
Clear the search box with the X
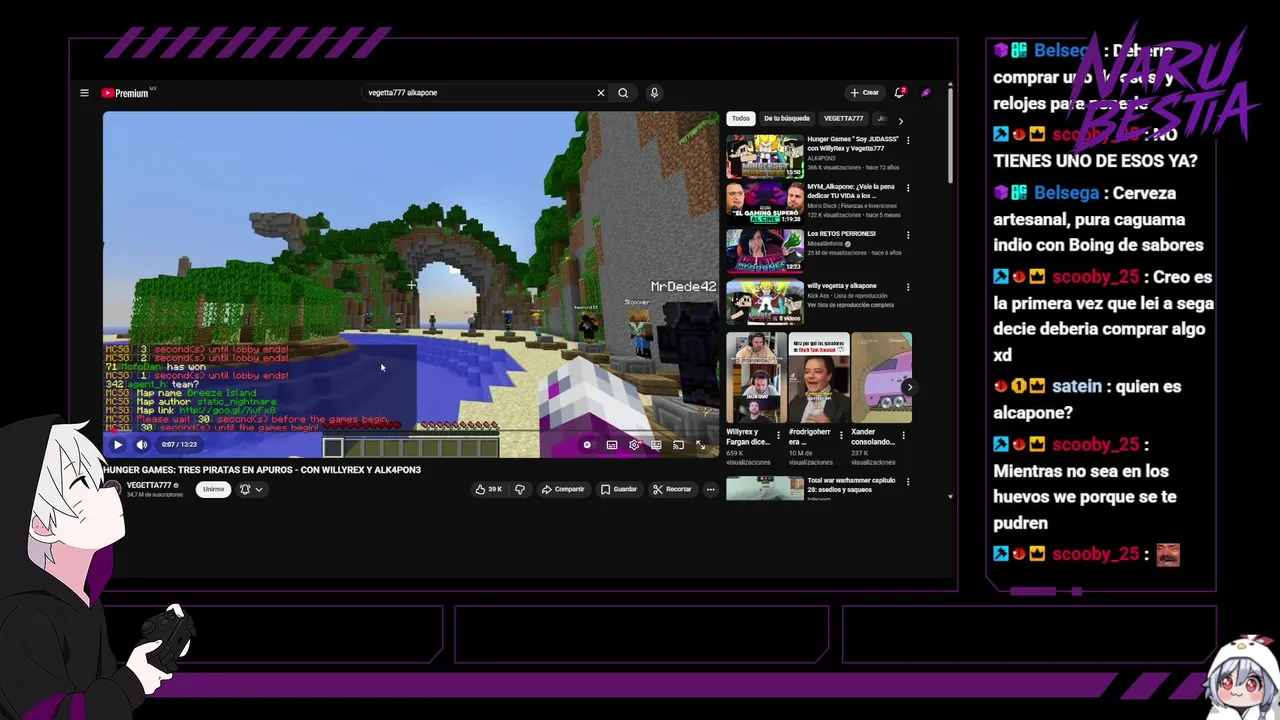[601, 93]
